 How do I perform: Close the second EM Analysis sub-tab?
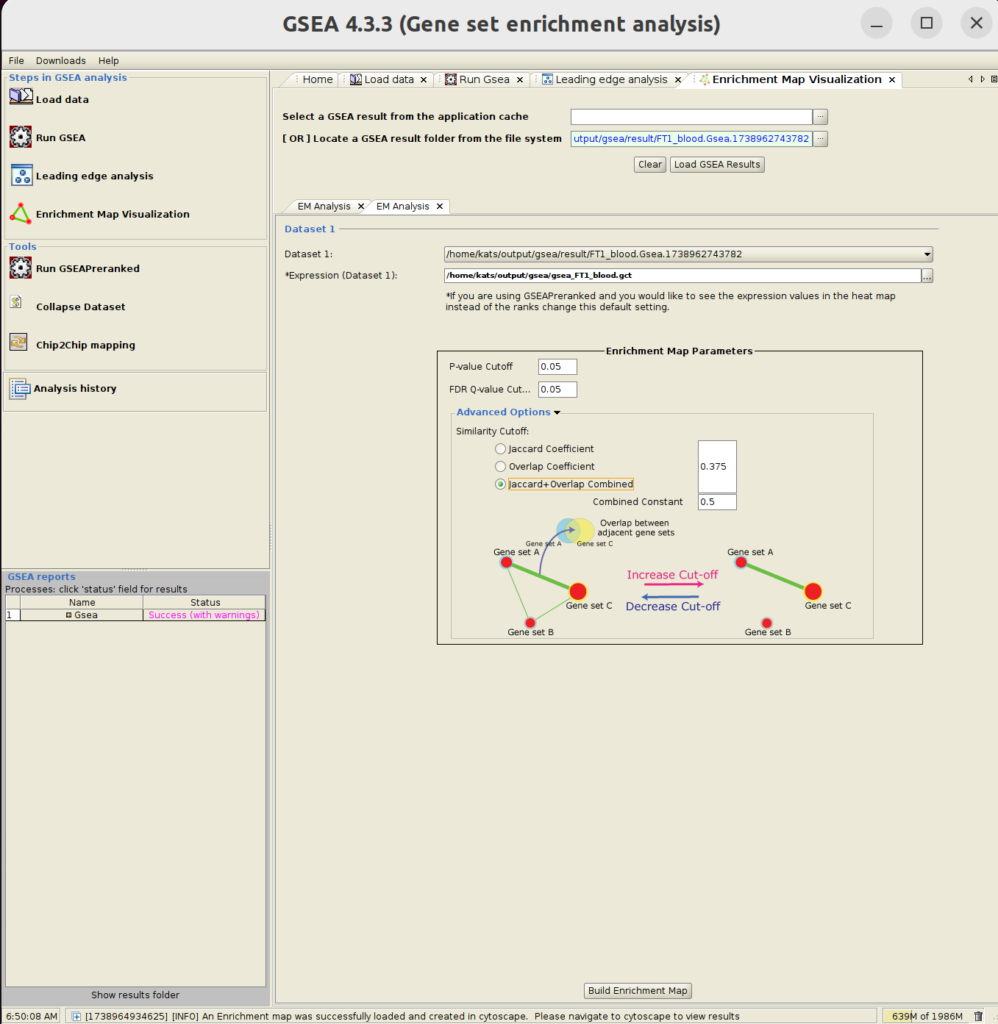[x=440, y=206]
